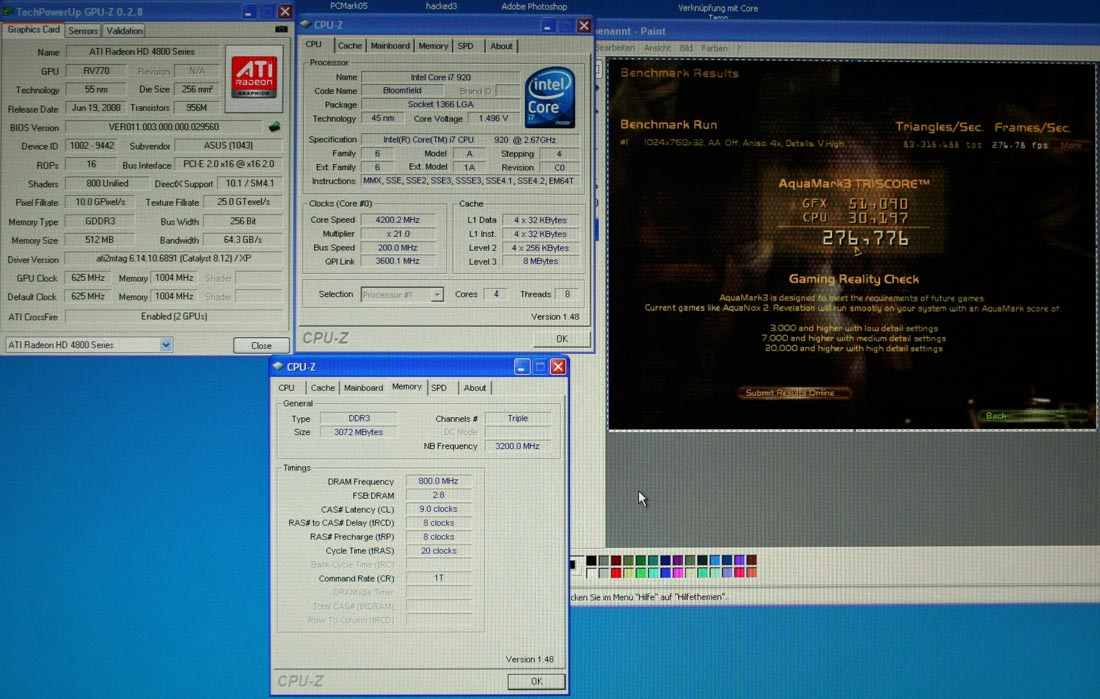The width and height of the screenshot is (1100, 699).
Task: Pick the light blue swatch in Paint palette
Action: (x=715, y=560)
